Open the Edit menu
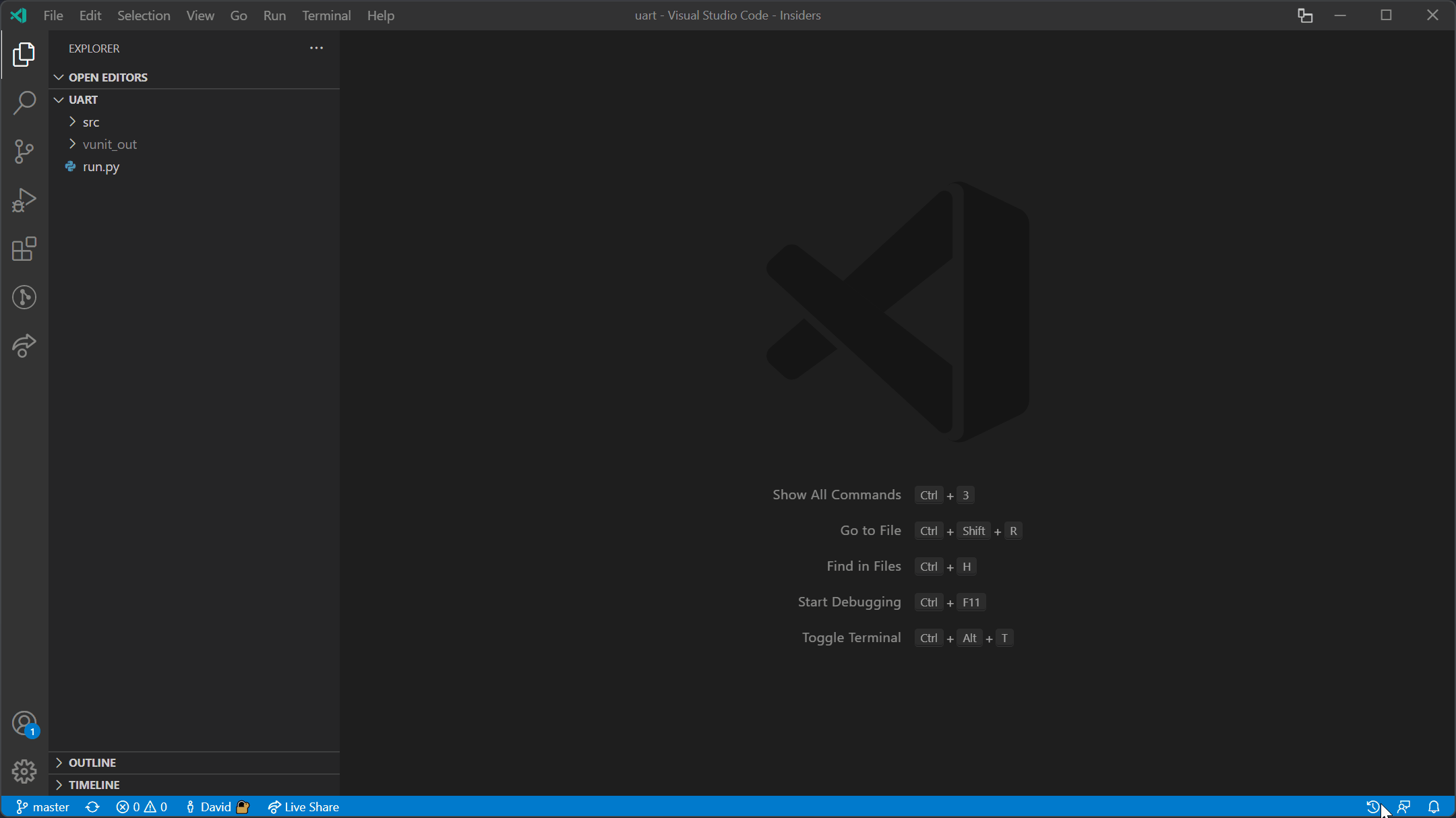The height and width of the screenshot is (818, 1456). (x=90, y=15)
